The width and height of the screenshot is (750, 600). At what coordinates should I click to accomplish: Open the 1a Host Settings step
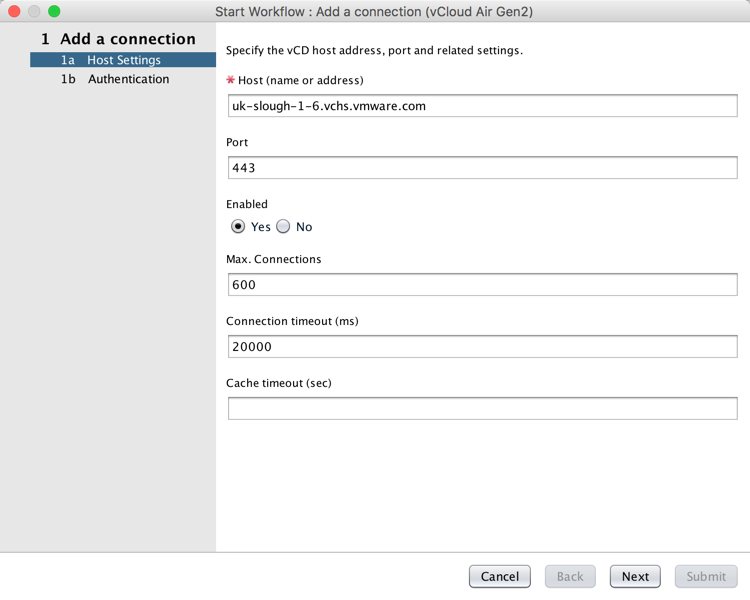[x=123, y=60]
